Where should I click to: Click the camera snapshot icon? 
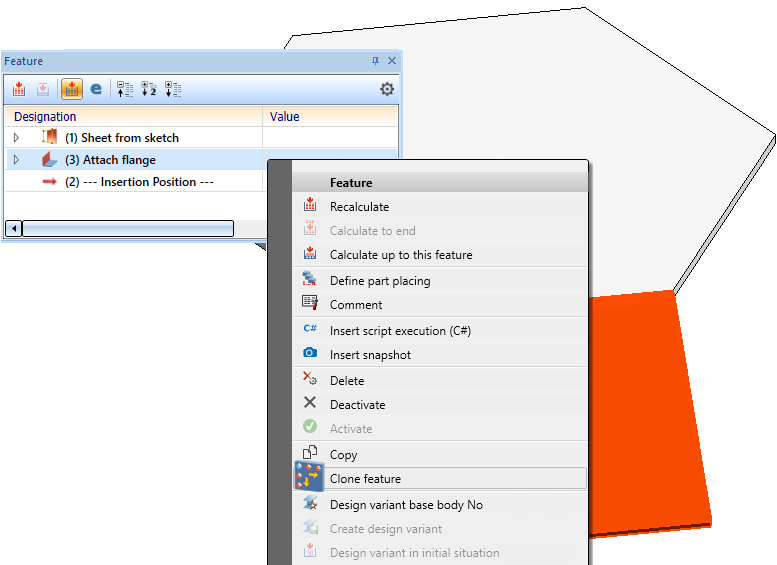[x=310, y=352]
